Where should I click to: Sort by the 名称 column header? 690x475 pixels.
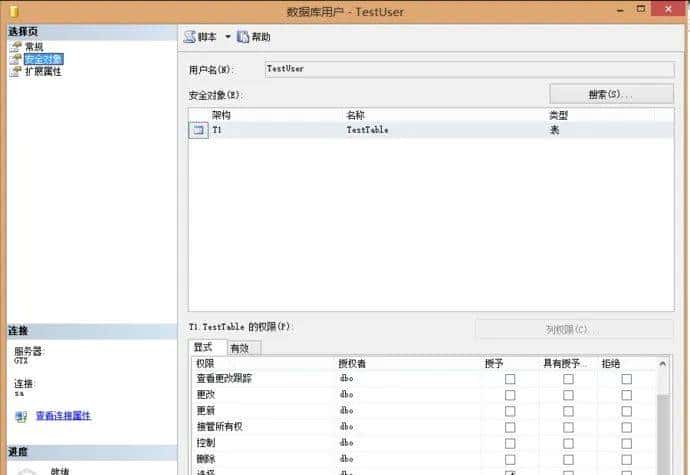(x=356, y=115)
